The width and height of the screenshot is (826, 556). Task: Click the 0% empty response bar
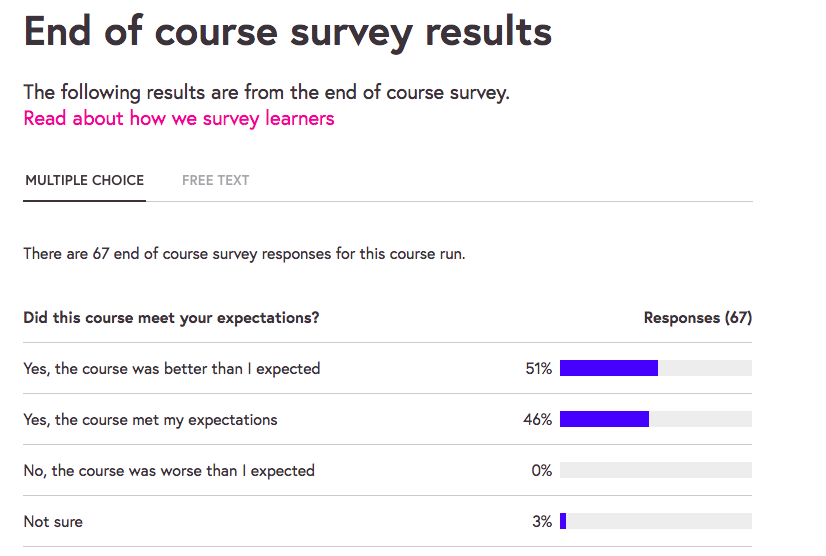(x=655, y=471)
